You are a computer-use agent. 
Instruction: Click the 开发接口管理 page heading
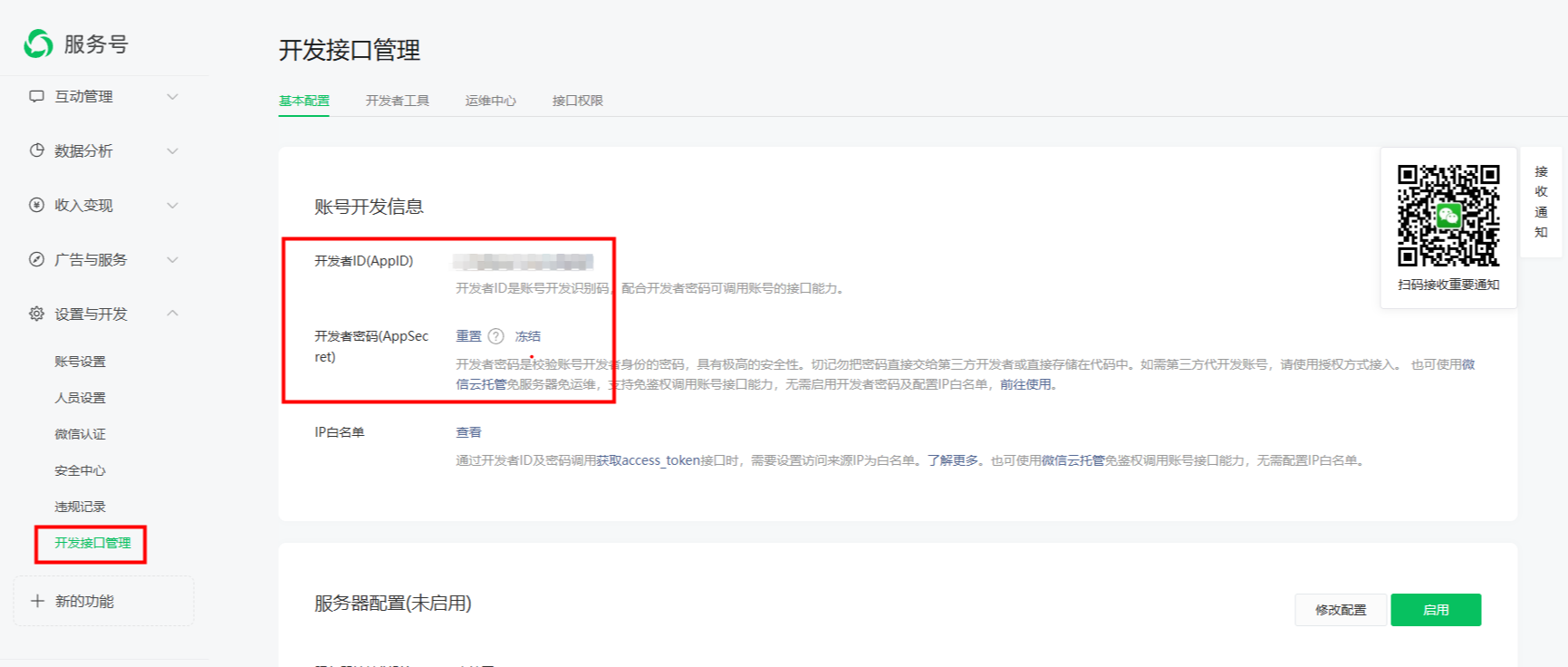(x=350, y=50)
